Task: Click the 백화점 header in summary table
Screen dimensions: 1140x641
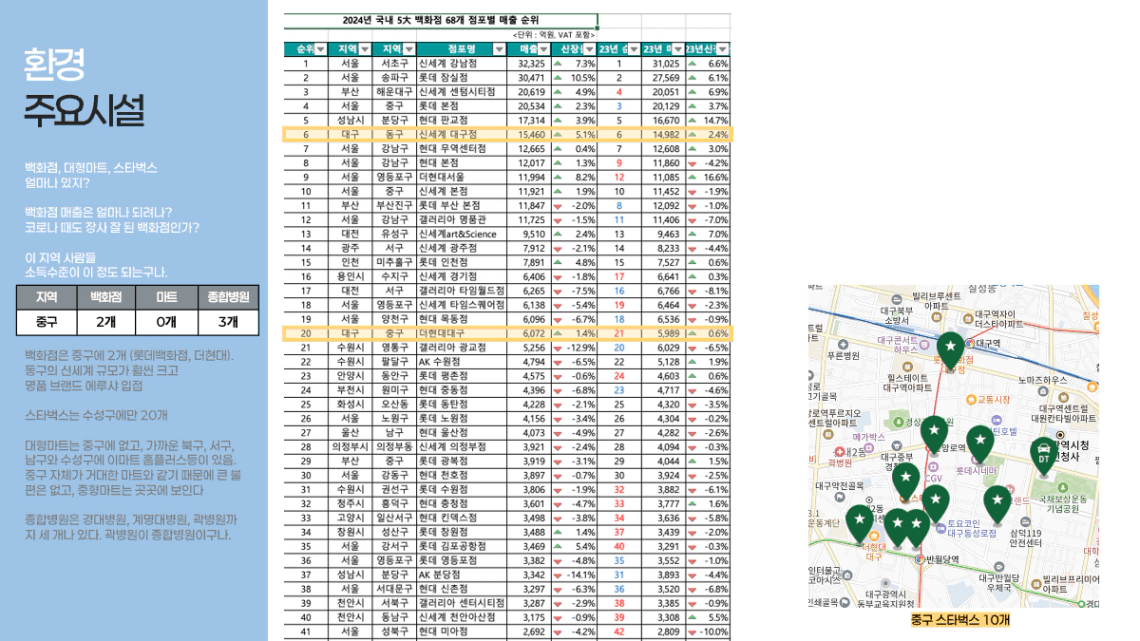Action: [106, 297]
